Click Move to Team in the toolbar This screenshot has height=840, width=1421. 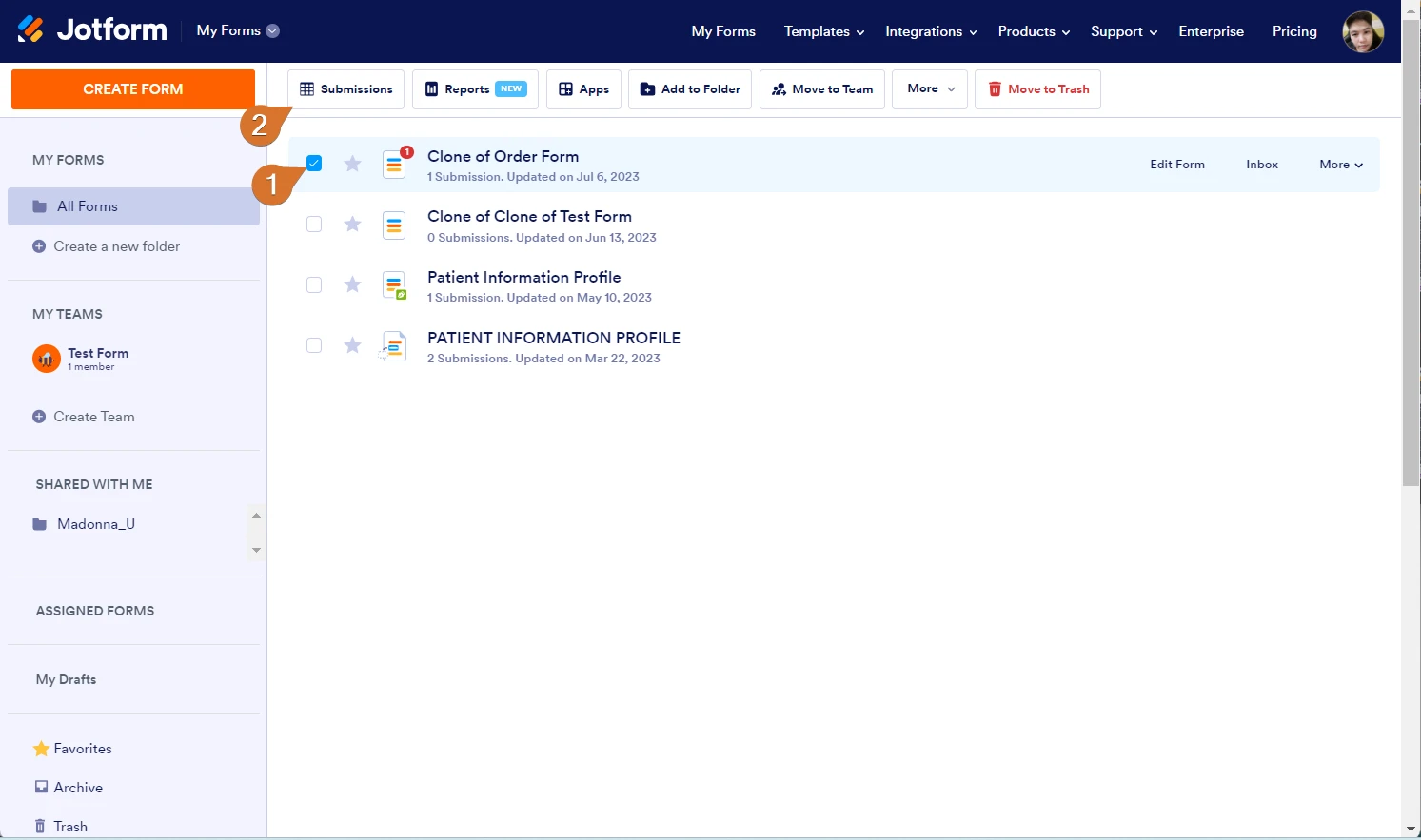point(821,88)
